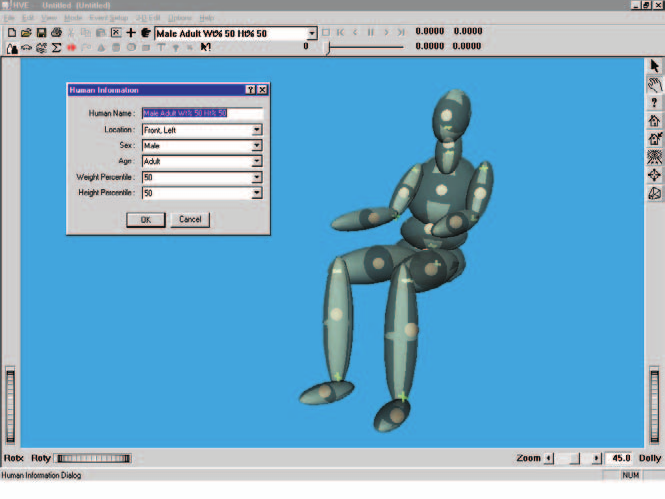Viewport: 665px width, 499px height.
Task: Click the Dolly vertical thumbwheel
Action: pos(654,406)
